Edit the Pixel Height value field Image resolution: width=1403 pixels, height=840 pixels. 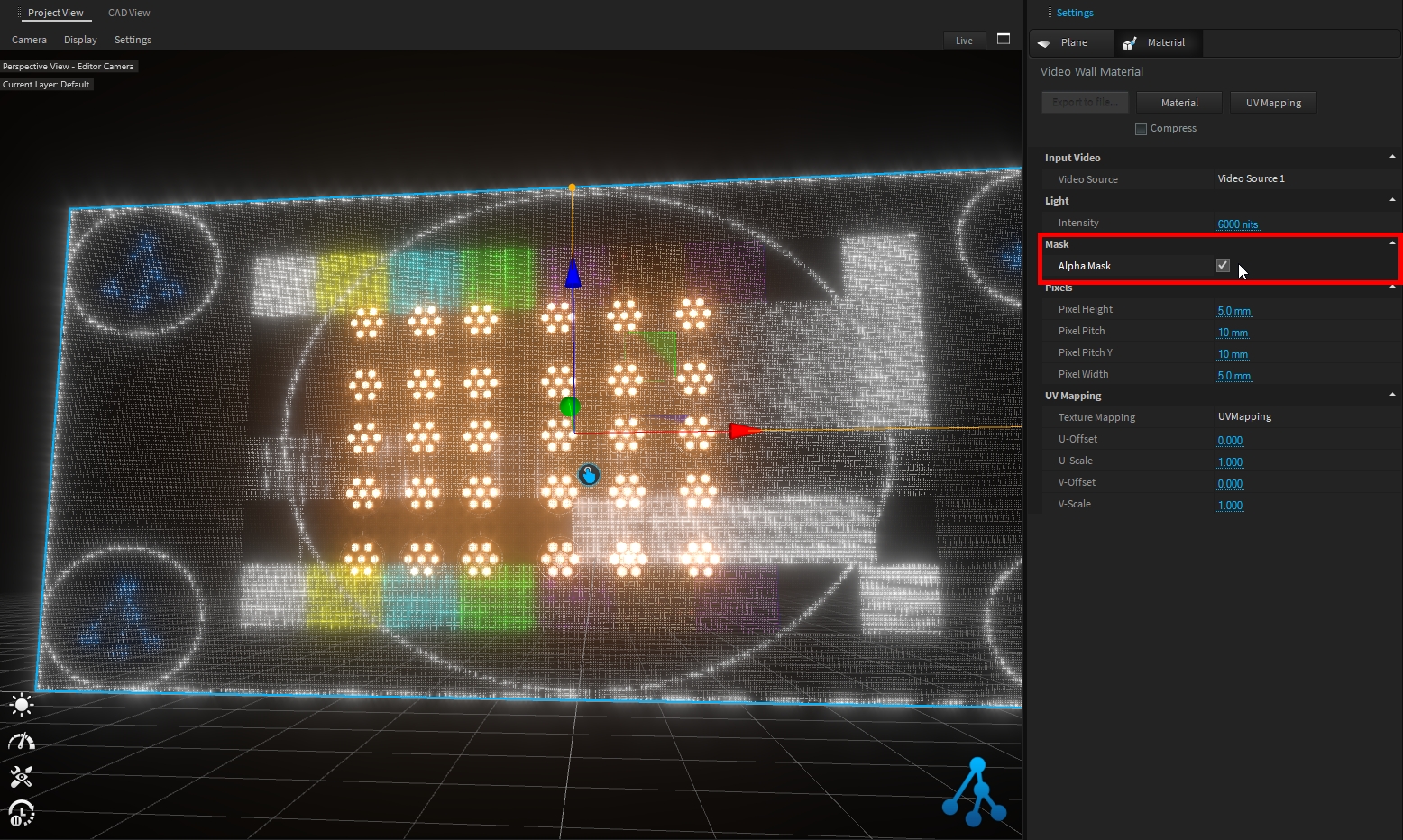tap(1233, 310)
